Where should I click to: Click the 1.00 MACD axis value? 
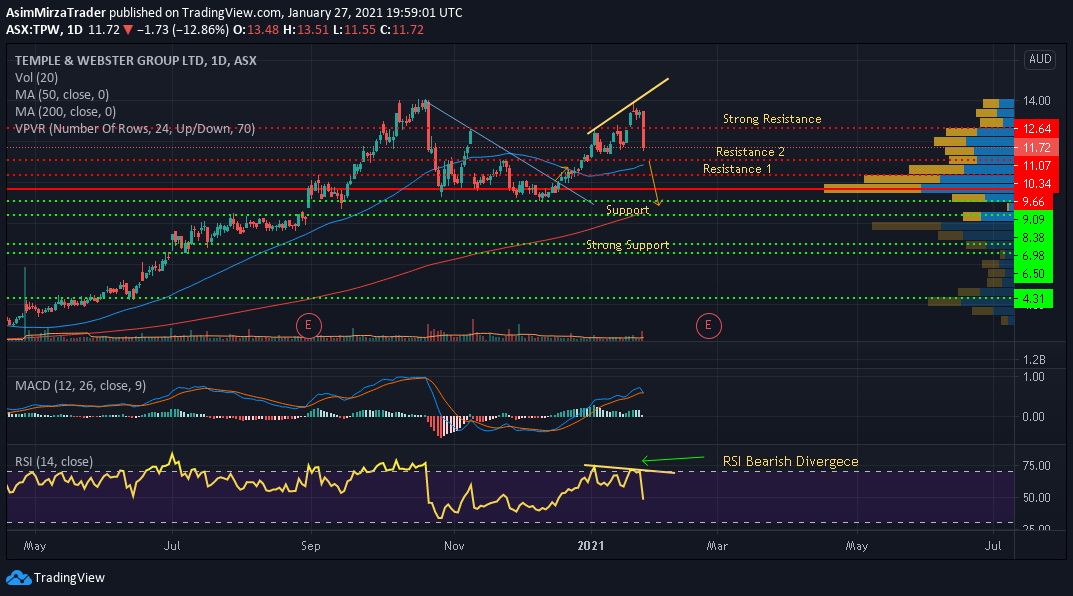click(1033, 377)
